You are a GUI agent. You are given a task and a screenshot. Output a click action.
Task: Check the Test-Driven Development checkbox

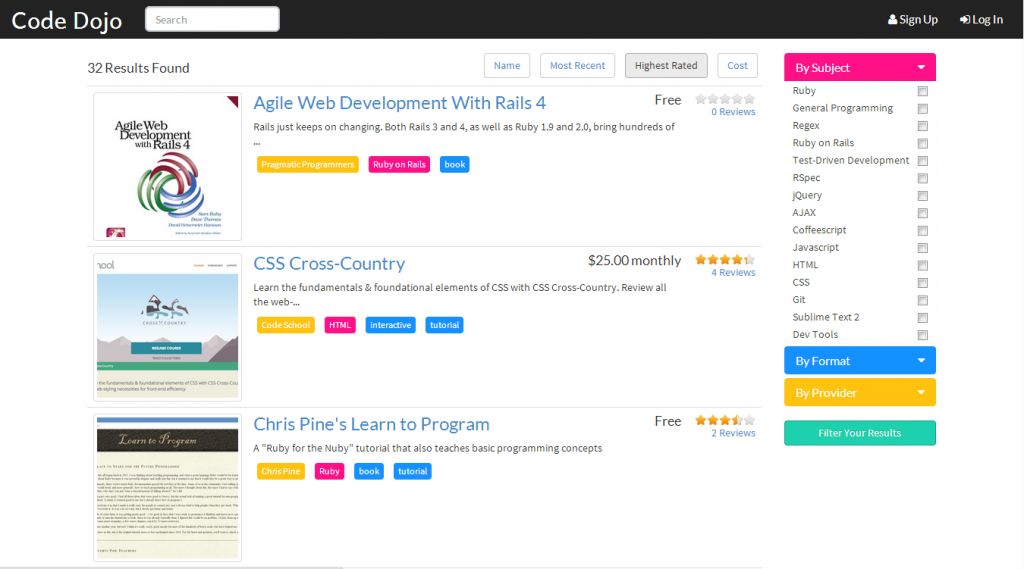tap(923, 161)
